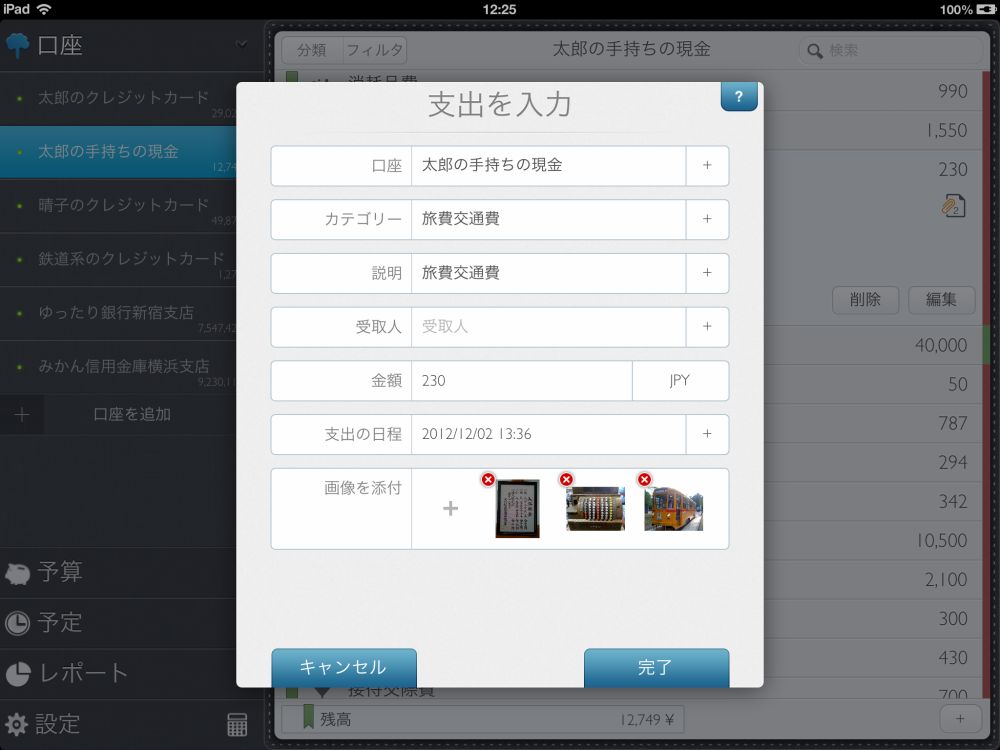
Task: Select account 晴子のクレジットカード
Action: [118, 205]
